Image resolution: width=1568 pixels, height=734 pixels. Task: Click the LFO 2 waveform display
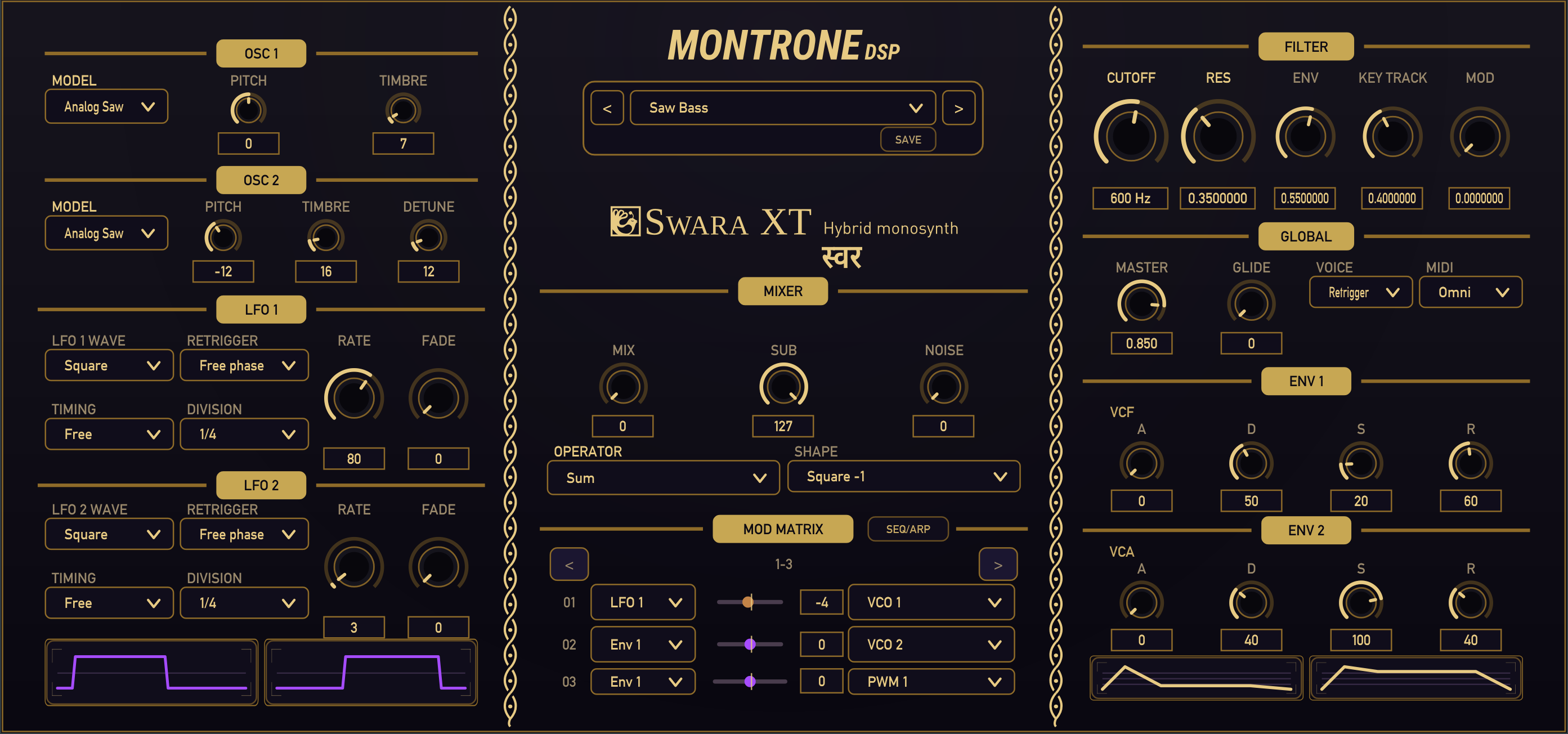pyautogui.click(x=371, y=672)
